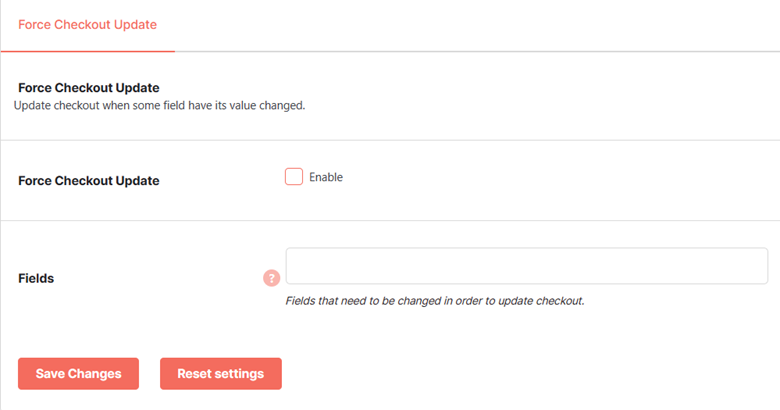This screenshot has width=780, height=410.
Task: Click the Save Changes button
Action: pyautogui.click(x=79, y=374)
